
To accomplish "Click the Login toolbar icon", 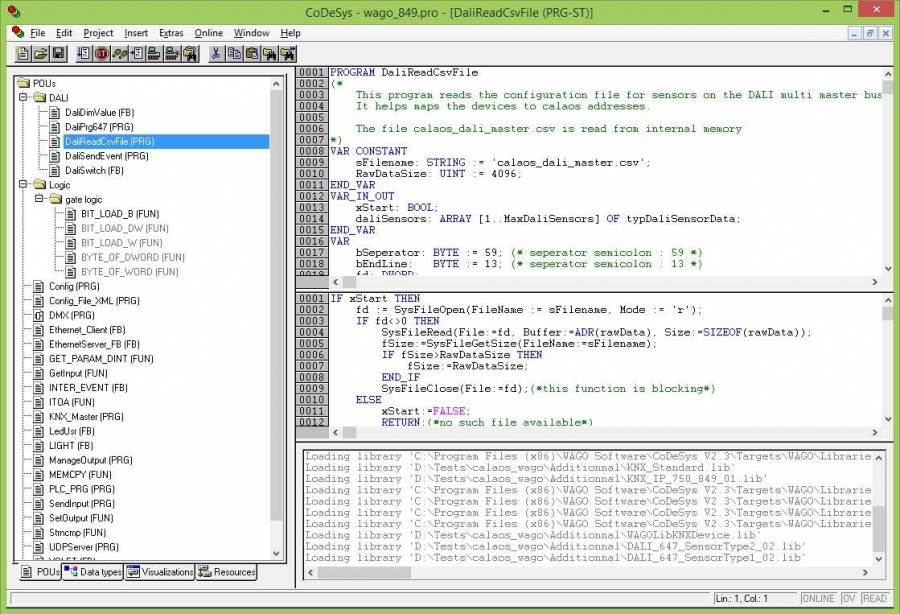I will tap(154, 54).
